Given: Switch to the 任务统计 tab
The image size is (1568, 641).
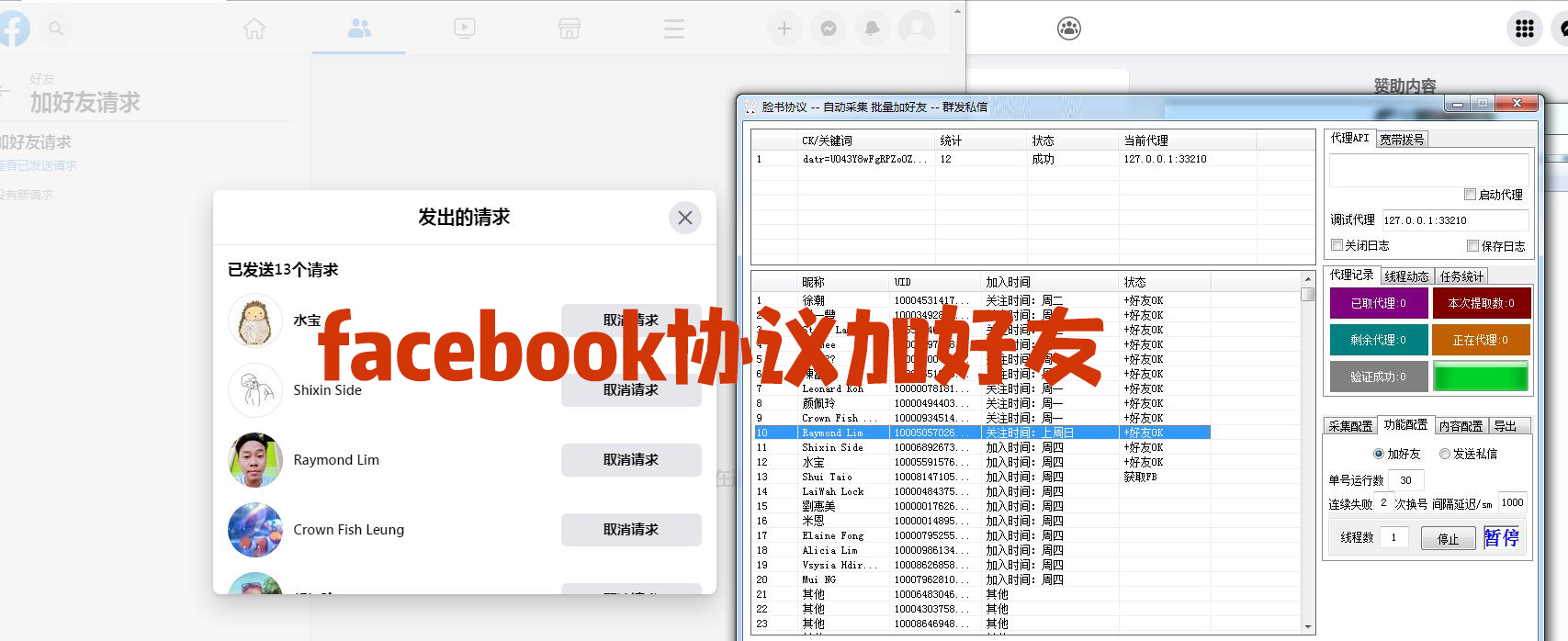Looking at the screenshot, I should point(1461,276).
